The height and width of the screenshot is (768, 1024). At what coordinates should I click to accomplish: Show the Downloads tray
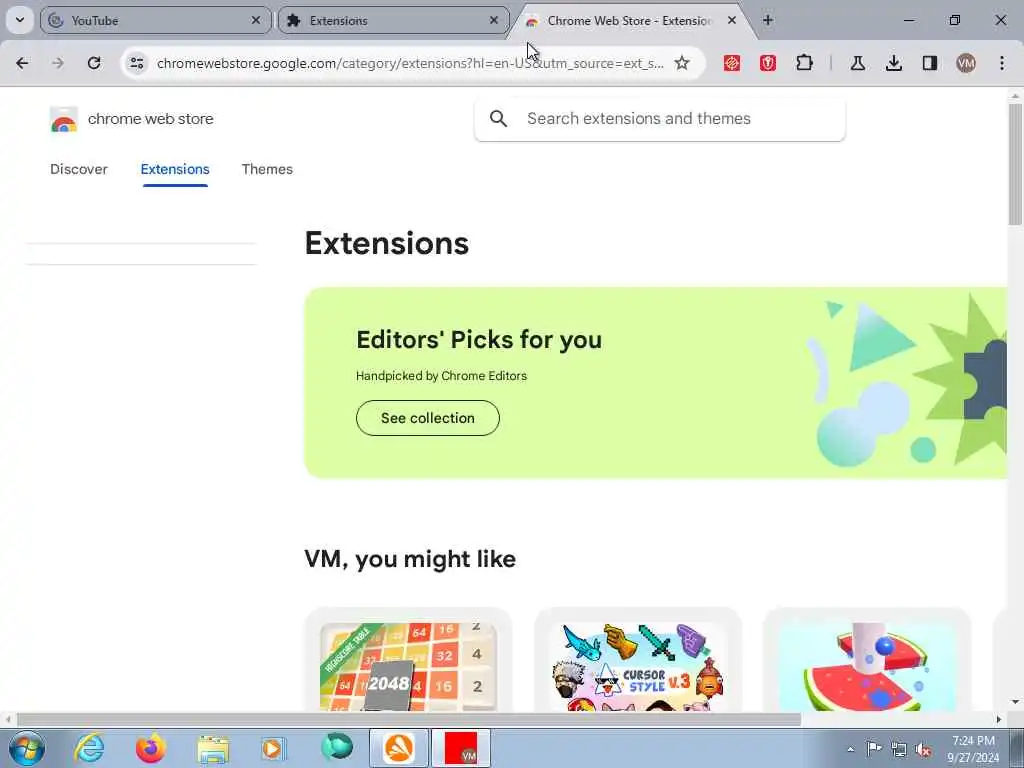tap(894, 63)
